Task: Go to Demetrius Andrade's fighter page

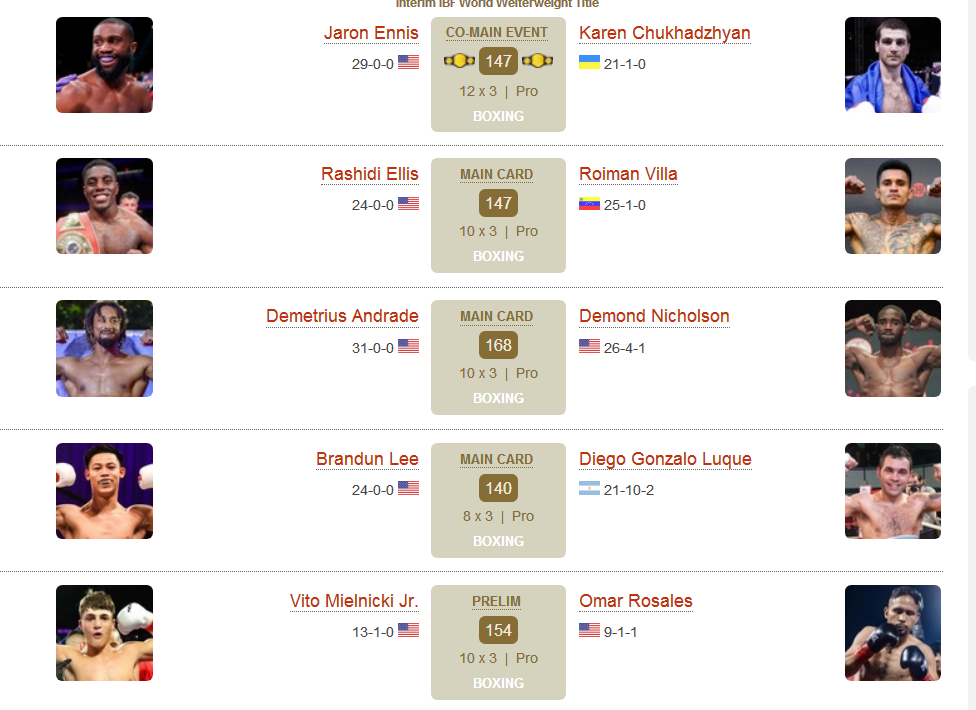Action: 342,316
